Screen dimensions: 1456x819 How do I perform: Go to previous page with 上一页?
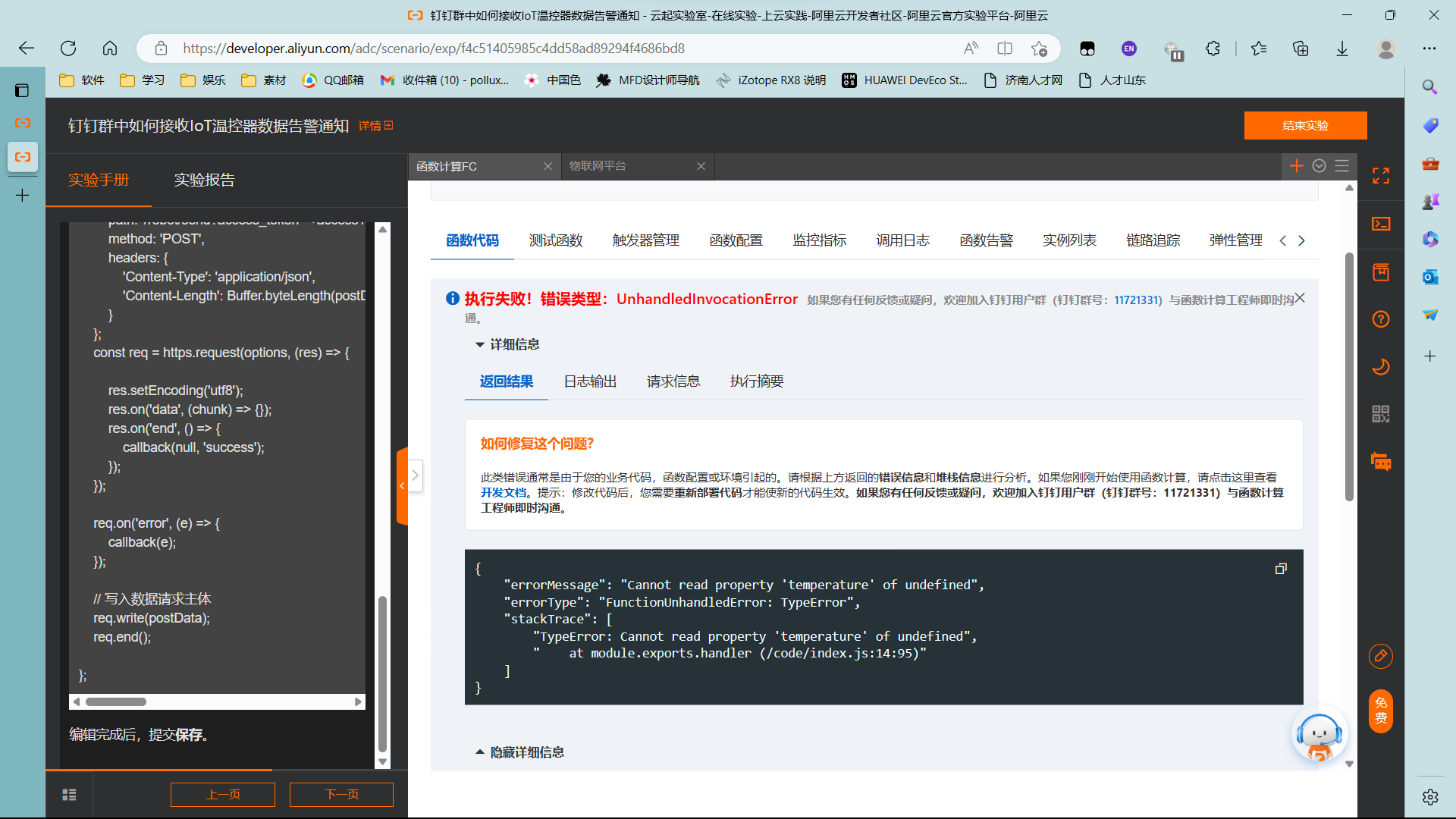coord(223,795)
